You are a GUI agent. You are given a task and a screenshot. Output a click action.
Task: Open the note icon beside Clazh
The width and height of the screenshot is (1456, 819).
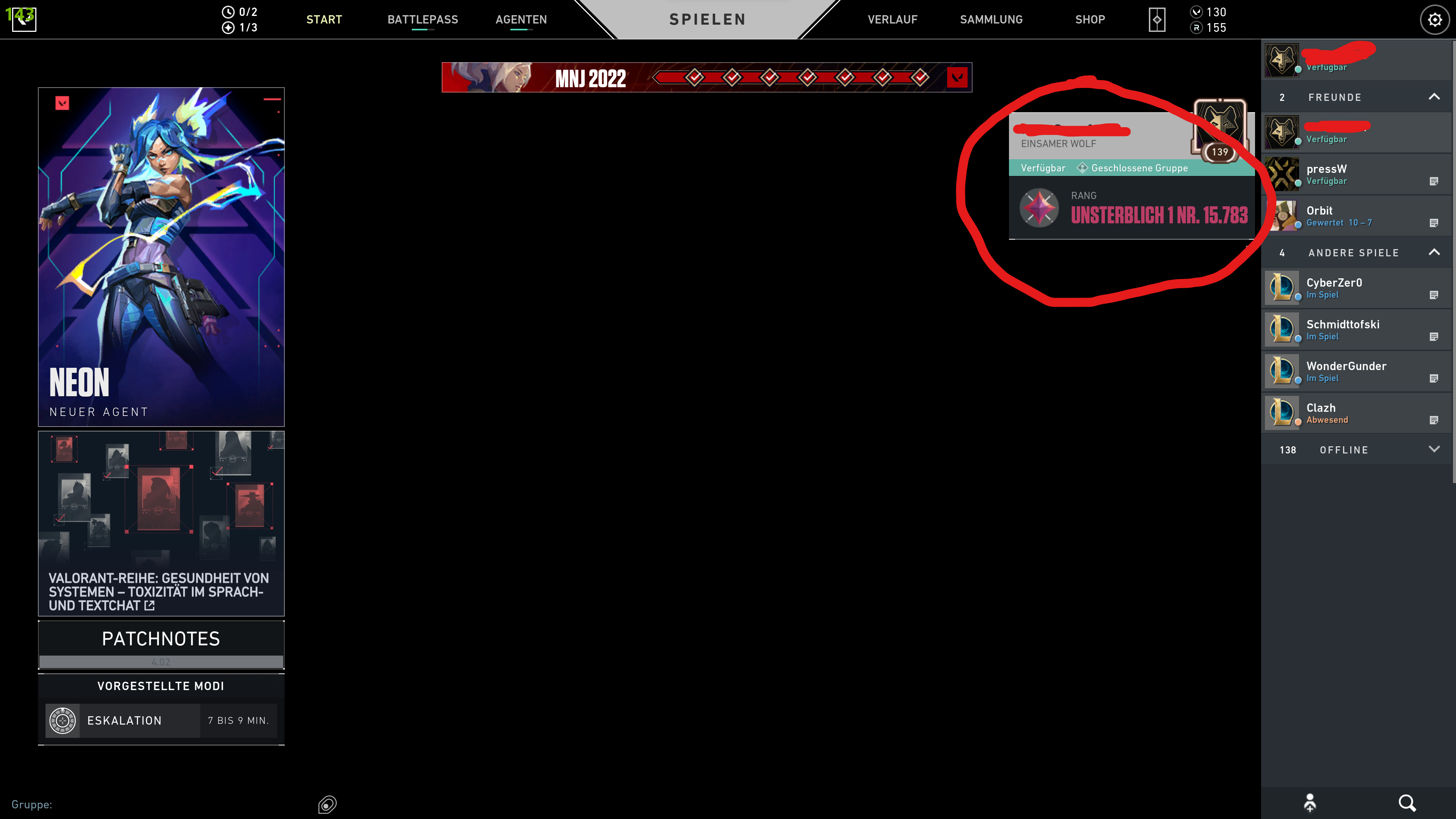(x=1433, y=420)
